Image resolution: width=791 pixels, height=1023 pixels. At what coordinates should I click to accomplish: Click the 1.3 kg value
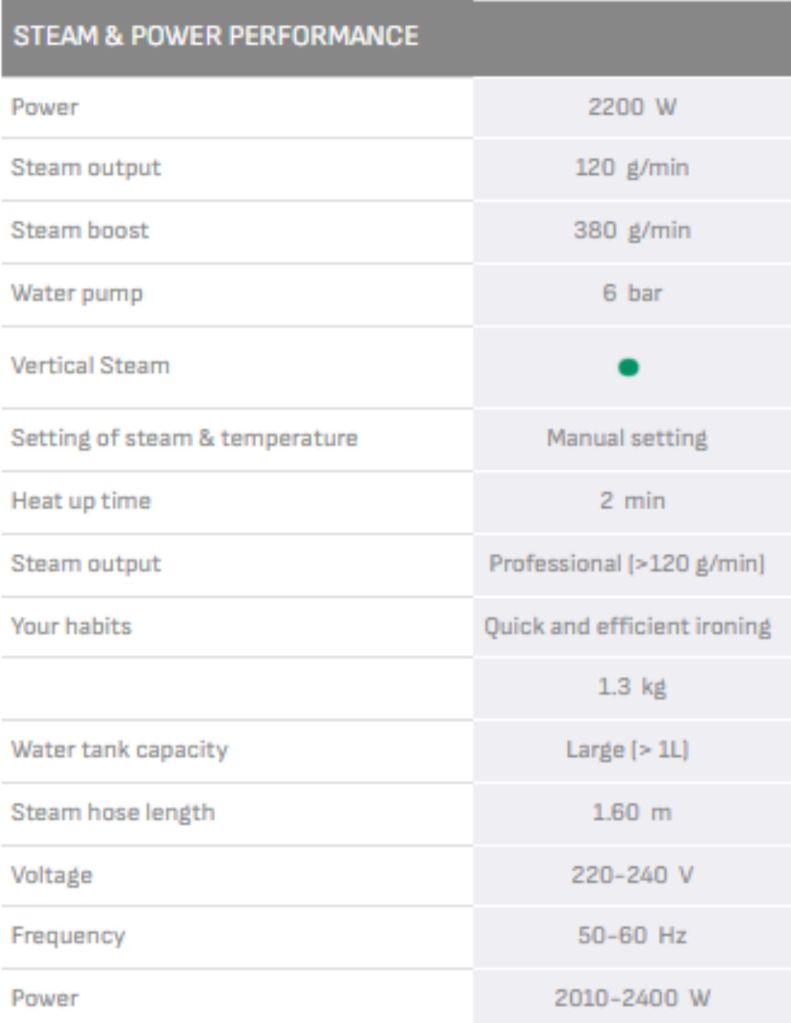(x=632, y=688)
